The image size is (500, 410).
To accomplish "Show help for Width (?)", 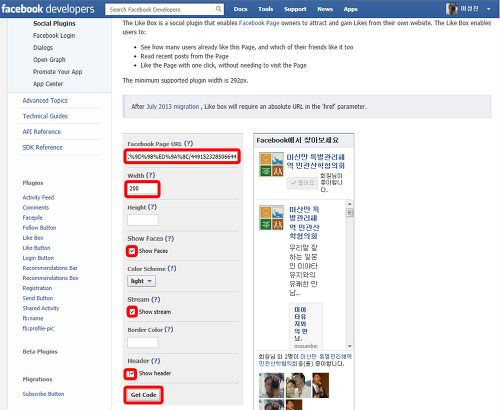I will (x=151, y=175).
